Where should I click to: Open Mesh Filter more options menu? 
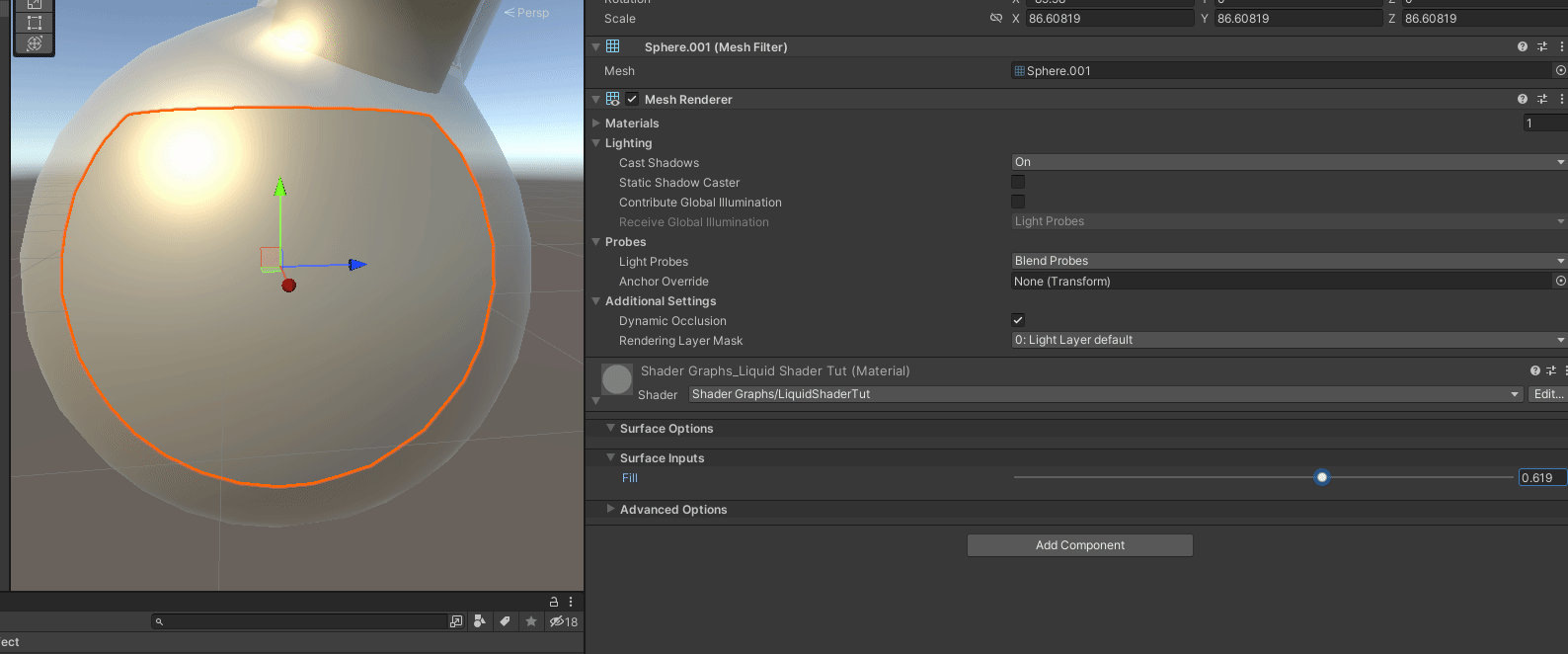pyautogui.click(x=1561, y=46)
